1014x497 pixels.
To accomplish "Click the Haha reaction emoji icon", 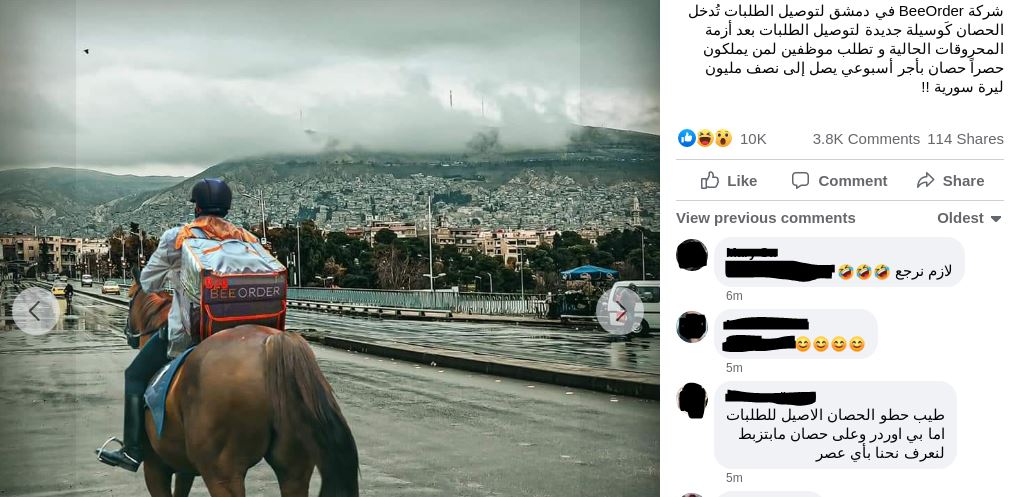I will [x=704, y=138].
